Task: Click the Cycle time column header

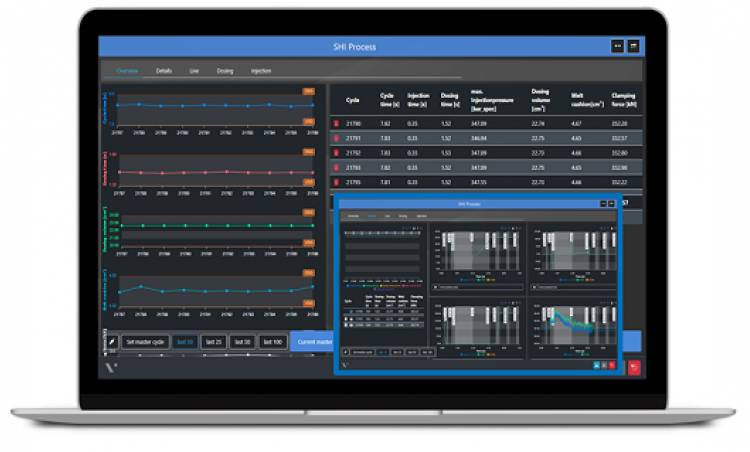Action: (x=387, y=100)
